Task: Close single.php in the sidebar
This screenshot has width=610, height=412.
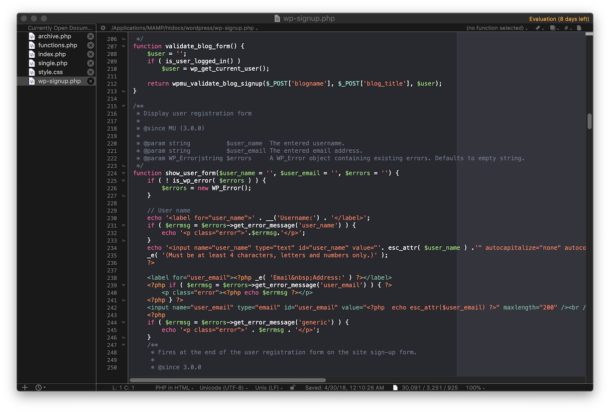Action: [x=90, y=63]
